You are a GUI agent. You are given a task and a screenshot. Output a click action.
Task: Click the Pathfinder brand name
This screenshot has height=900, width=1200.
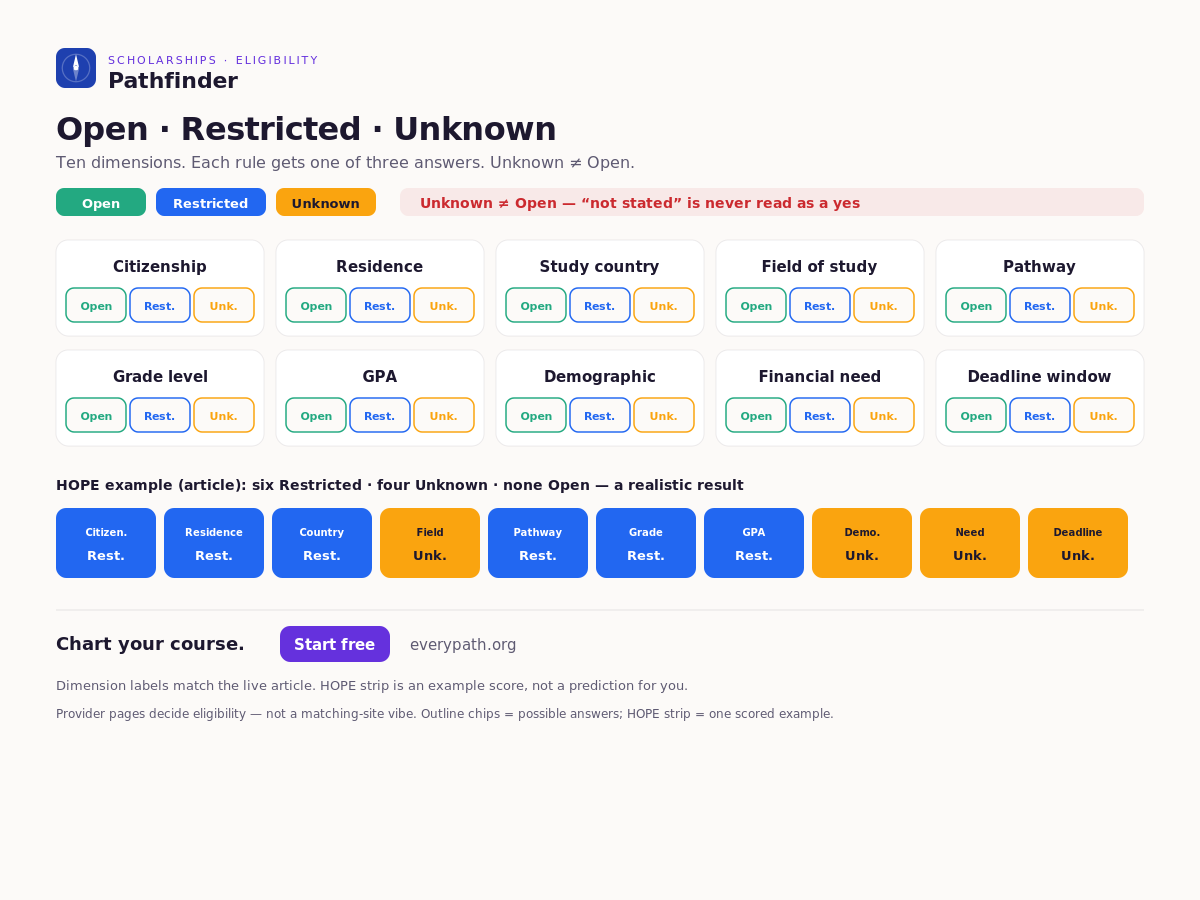click(173, 81)
